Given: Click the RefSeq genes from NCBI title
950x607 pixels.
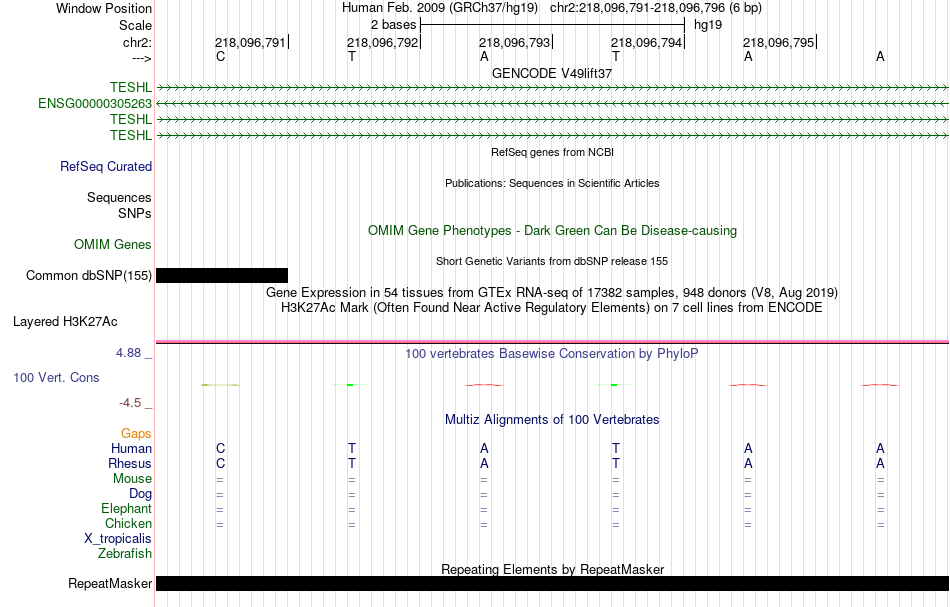Looking at the screenshot, I should pos(552,152).
